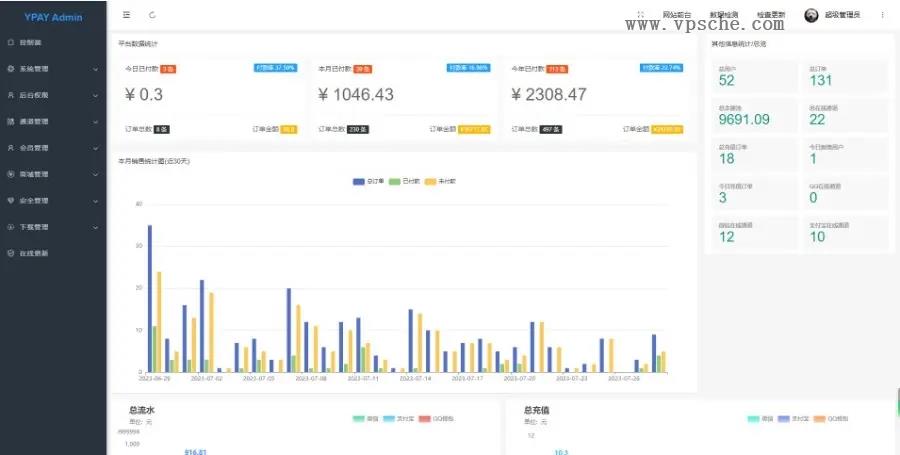Toggle fullscreen with the expand icon
The width and height of the screenshot is (900, 455).
[641, 15]
